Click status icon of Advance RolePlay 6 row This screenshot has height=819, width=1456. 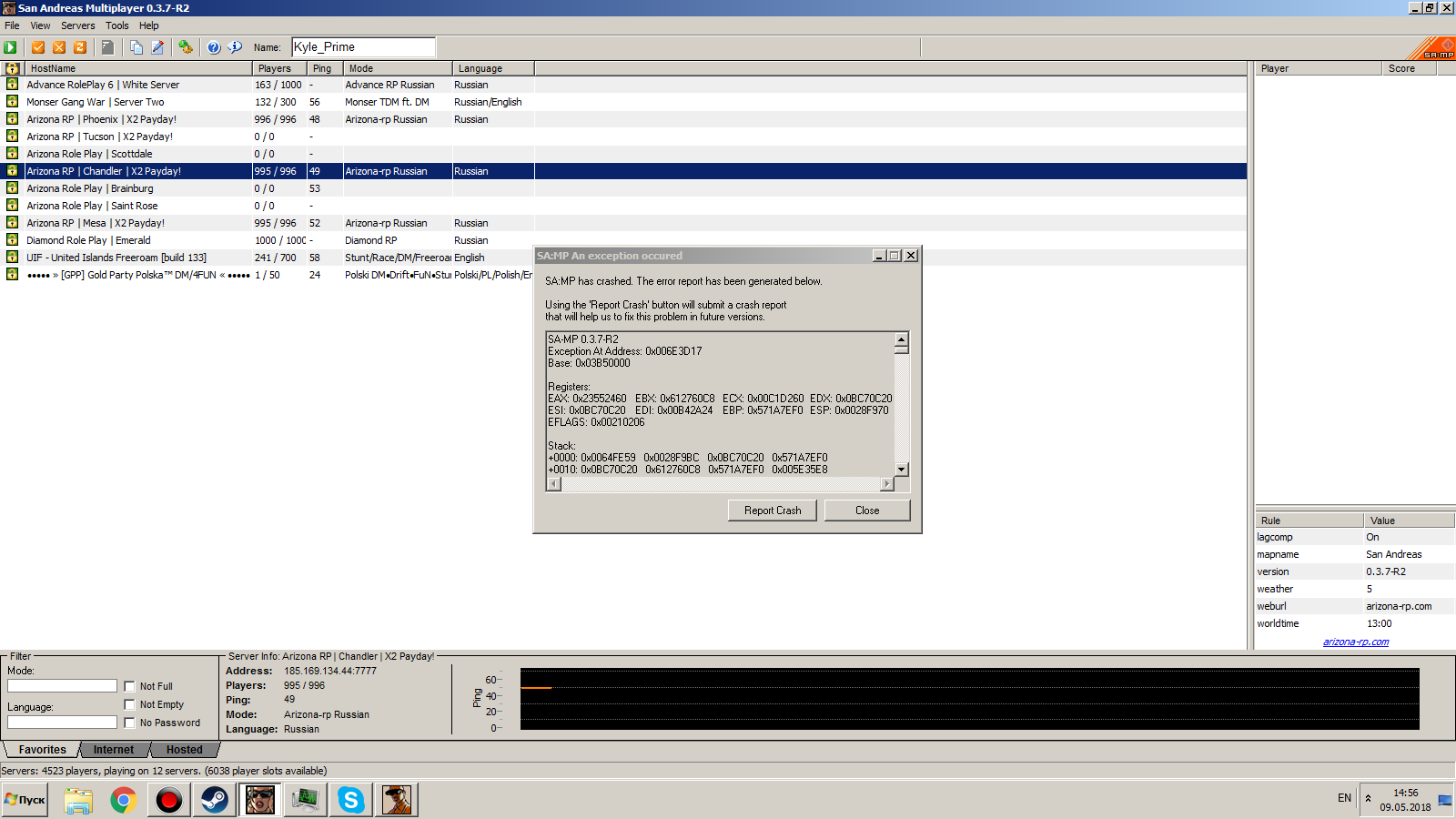point(12,85)
